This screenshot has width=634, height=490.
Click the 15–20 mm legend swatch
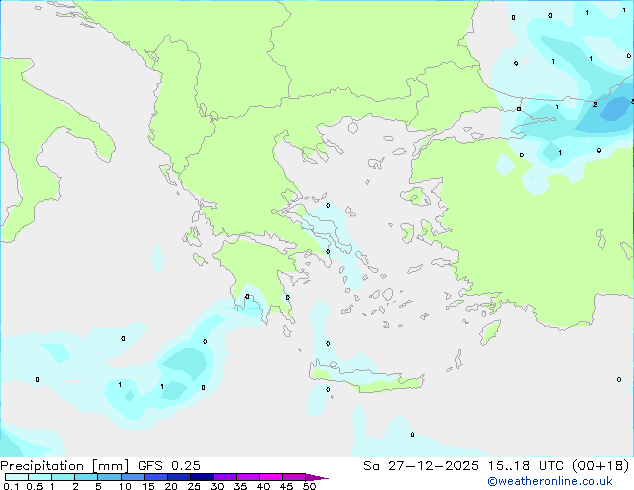tap(156, 477)
